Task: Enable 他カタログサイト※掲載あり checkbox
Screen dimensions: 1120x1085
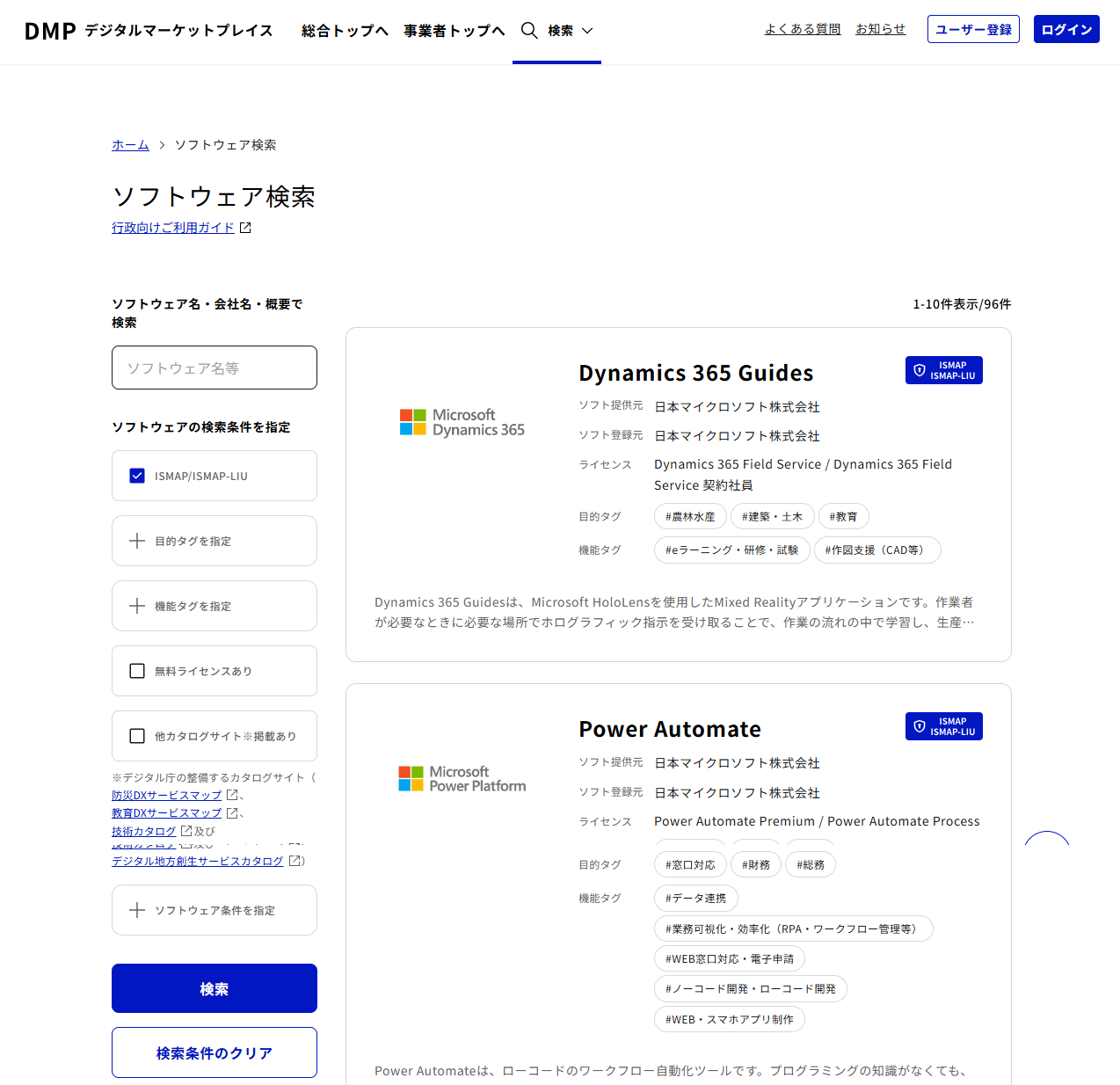Action: pyautogui.click(x=137, y=736)
